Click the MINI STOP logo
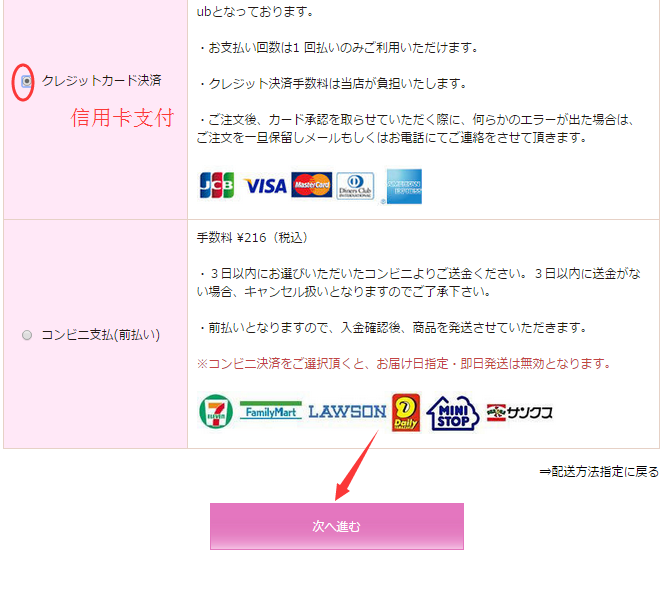Image resolution: width=663 pixels, height=591 pixels. tap(452, 413)
